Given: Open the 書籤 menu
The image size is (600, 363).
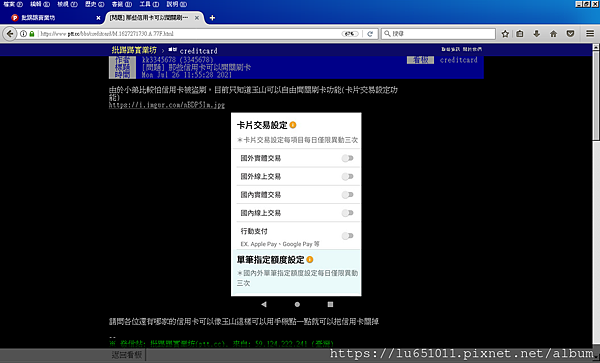Looking at the screenshot, I should pos(122,4).
